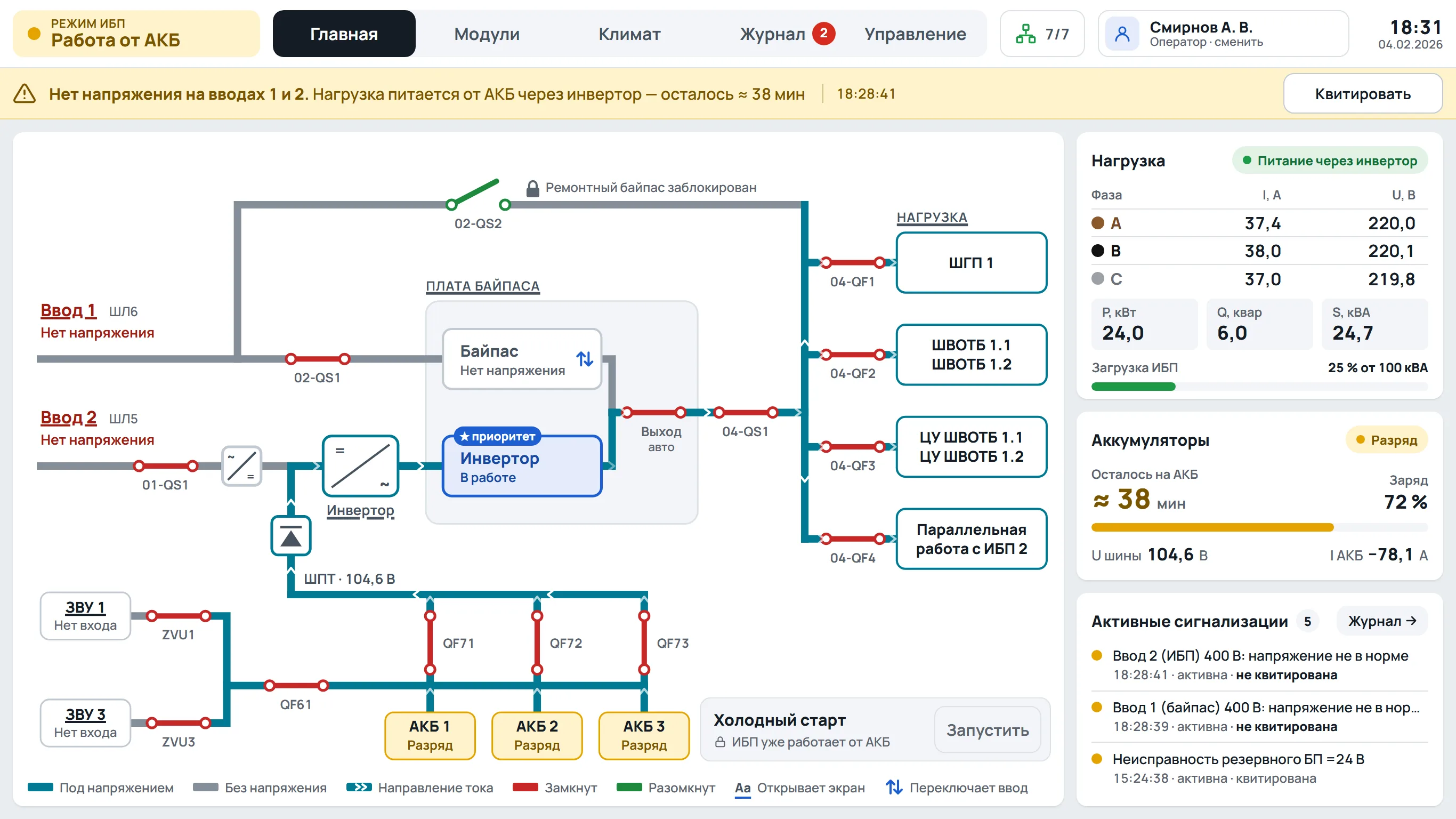Viewport: 1456px width, 819px height.
Task: Click the warning triangle icon in alert banner
Action: tap(25, 94)
